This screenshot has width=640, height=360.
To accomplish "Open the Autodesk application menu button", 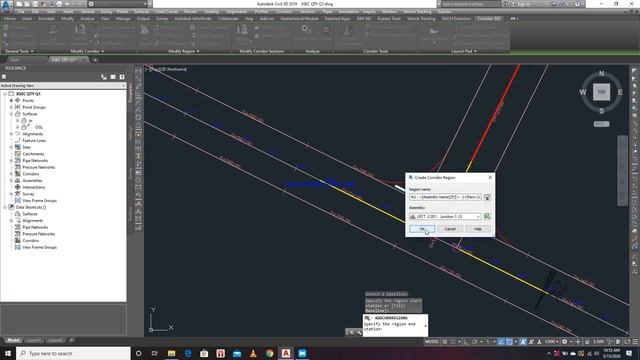I will pos(6,5).
